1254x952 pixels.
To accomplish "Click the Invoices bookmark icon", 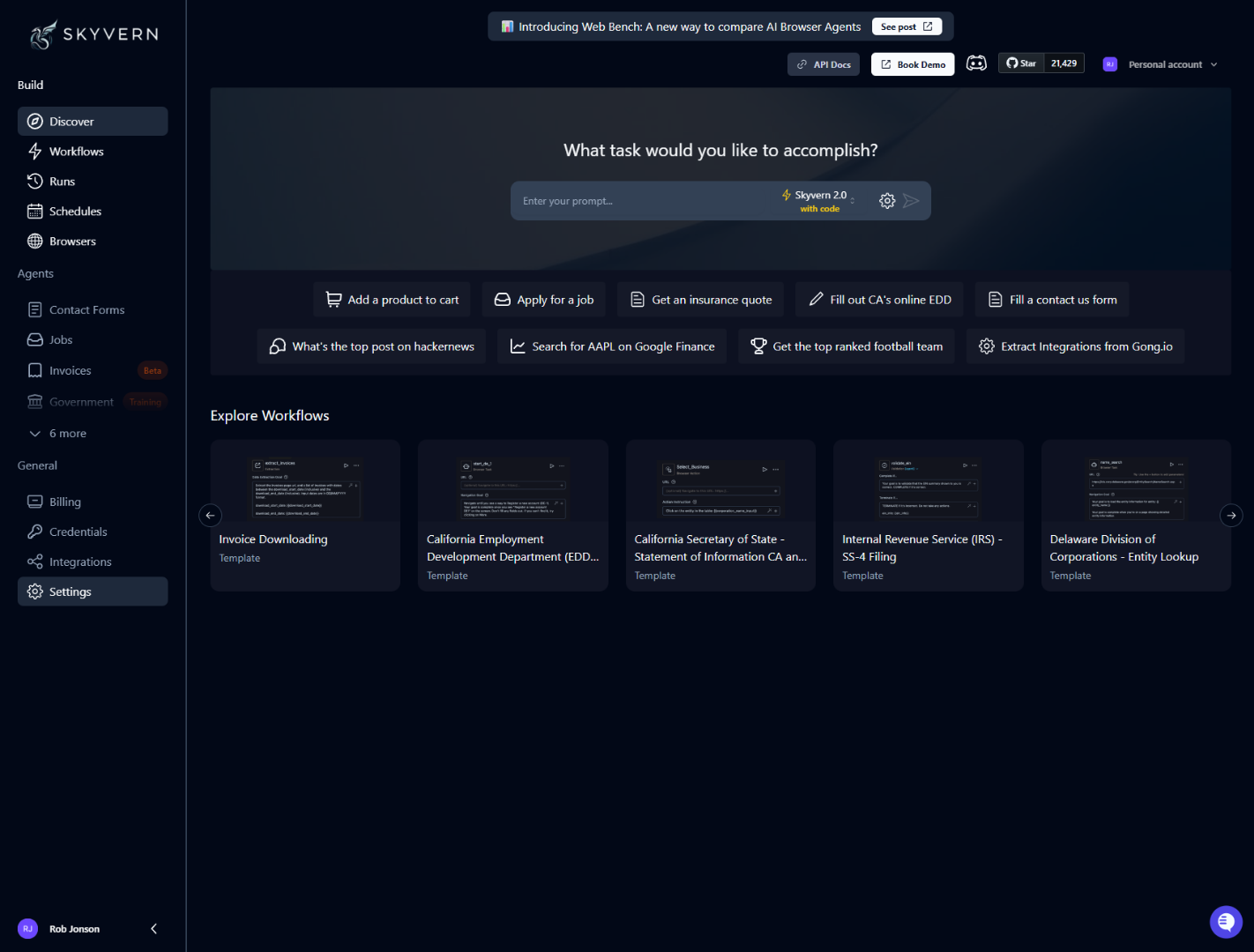I will [x=35, y=370].
